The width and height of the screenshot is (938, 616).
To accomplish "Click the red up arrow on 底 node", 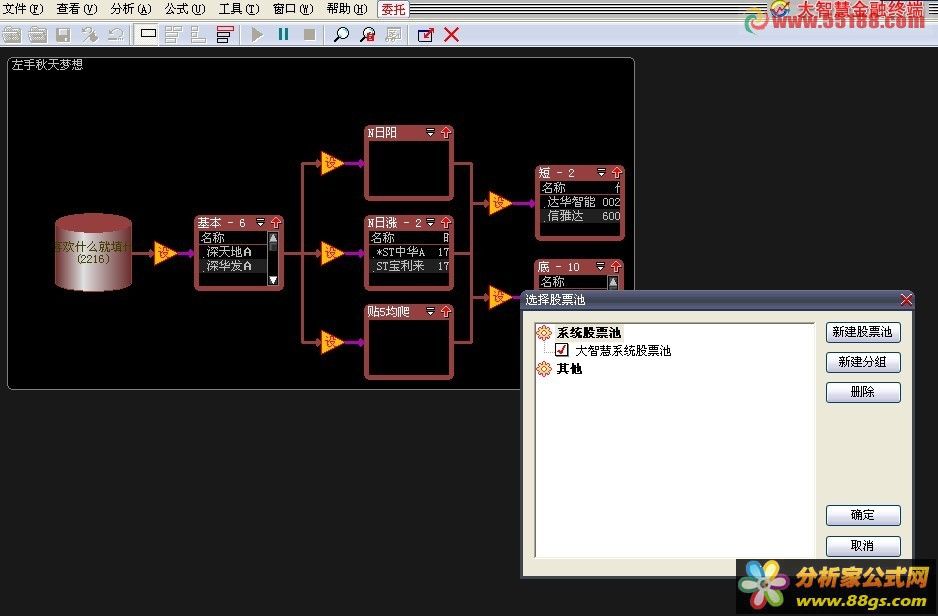I will (616, 267).
